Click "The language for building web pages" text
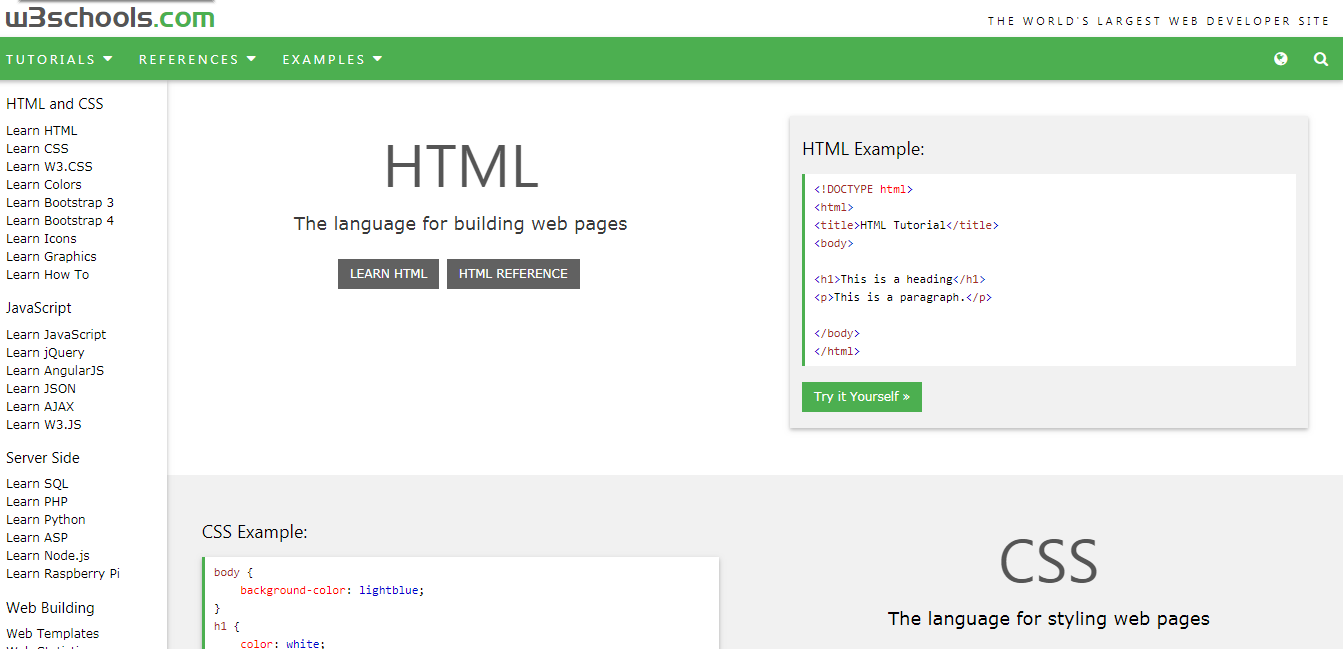Screen dimensions: 1343x649 461,224
